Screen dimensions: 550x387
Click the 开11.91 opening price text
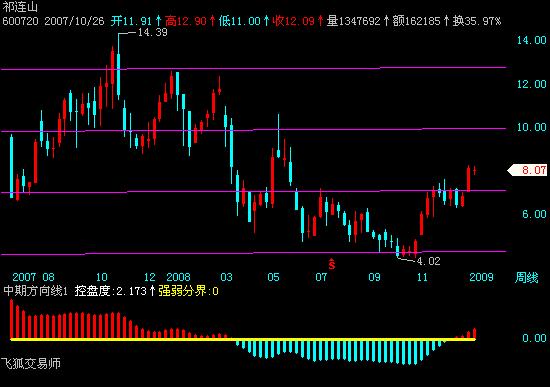131,21
